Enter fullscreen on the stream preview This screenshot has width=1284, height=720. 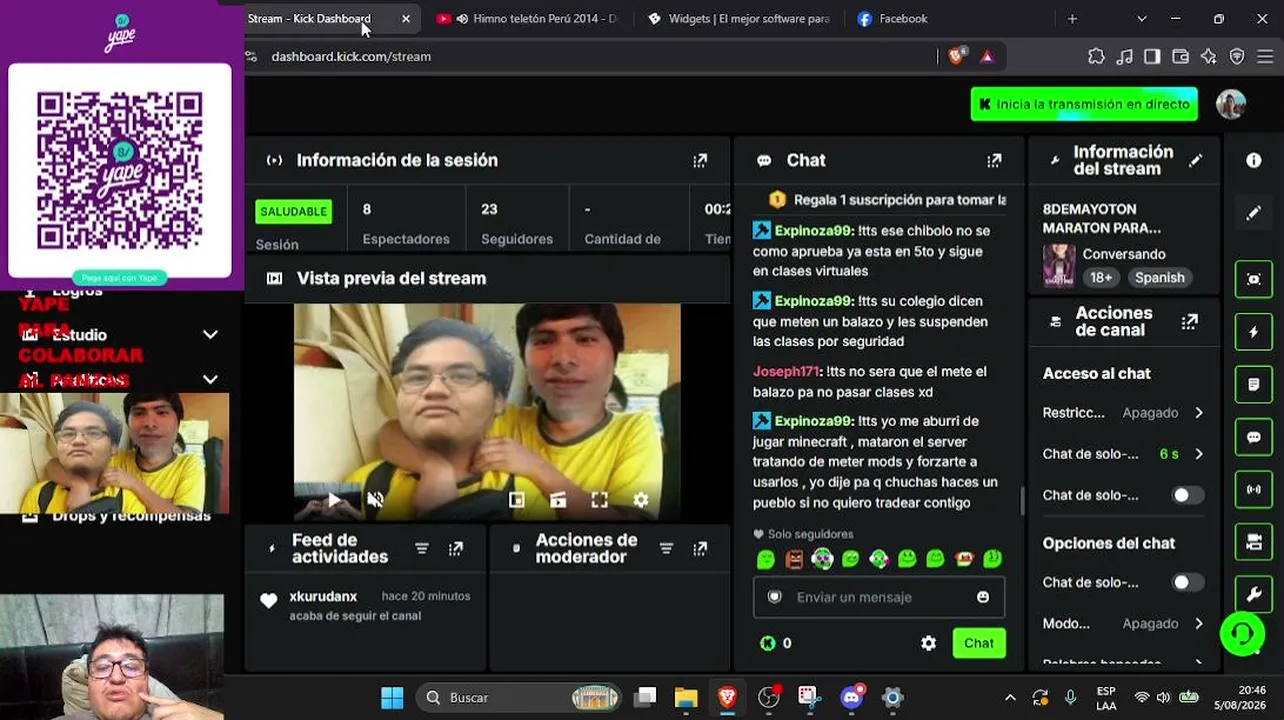[x=599, y=500]
